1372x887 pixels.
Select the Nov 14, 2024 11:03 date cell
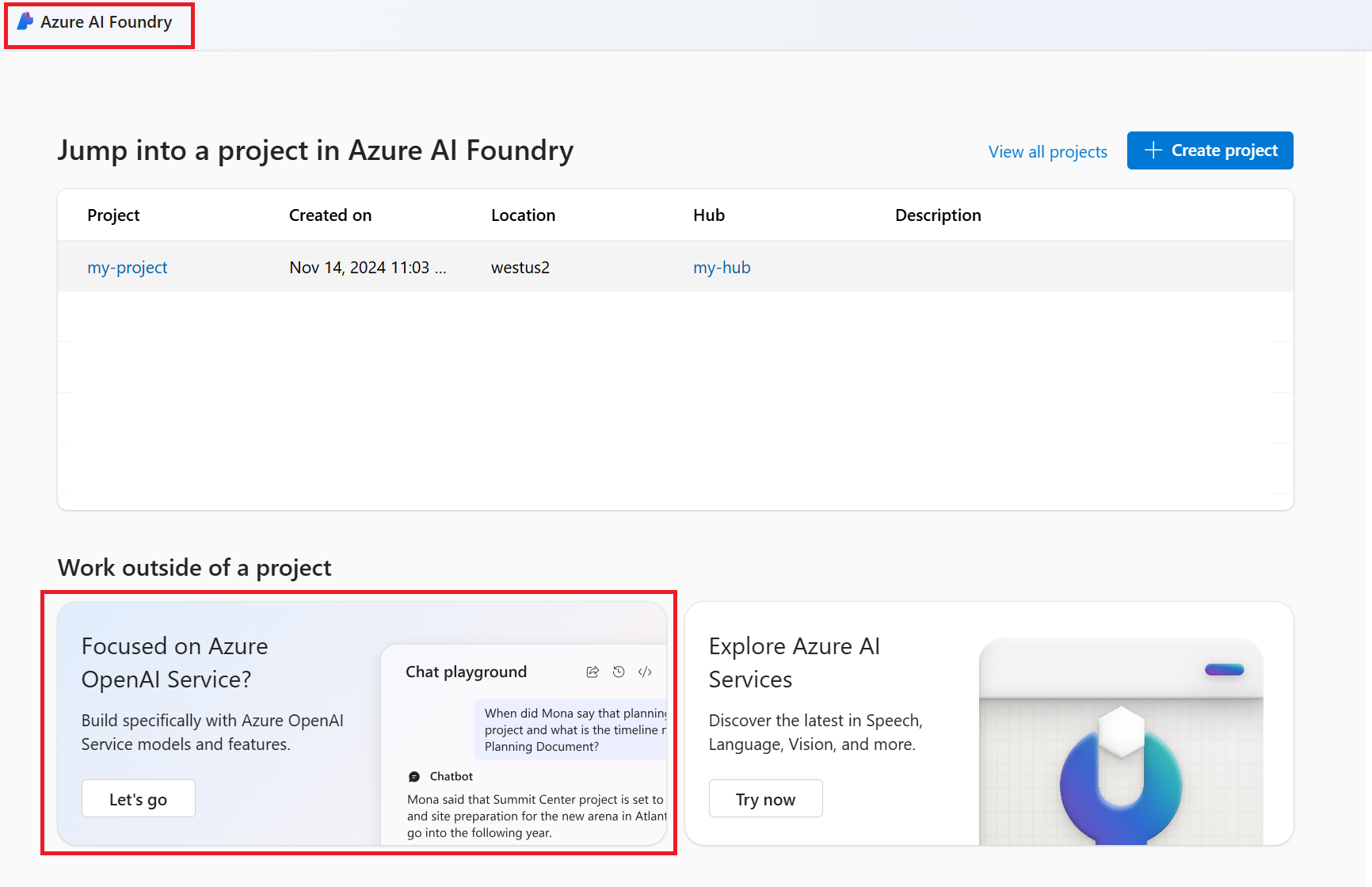coord(368,268)
